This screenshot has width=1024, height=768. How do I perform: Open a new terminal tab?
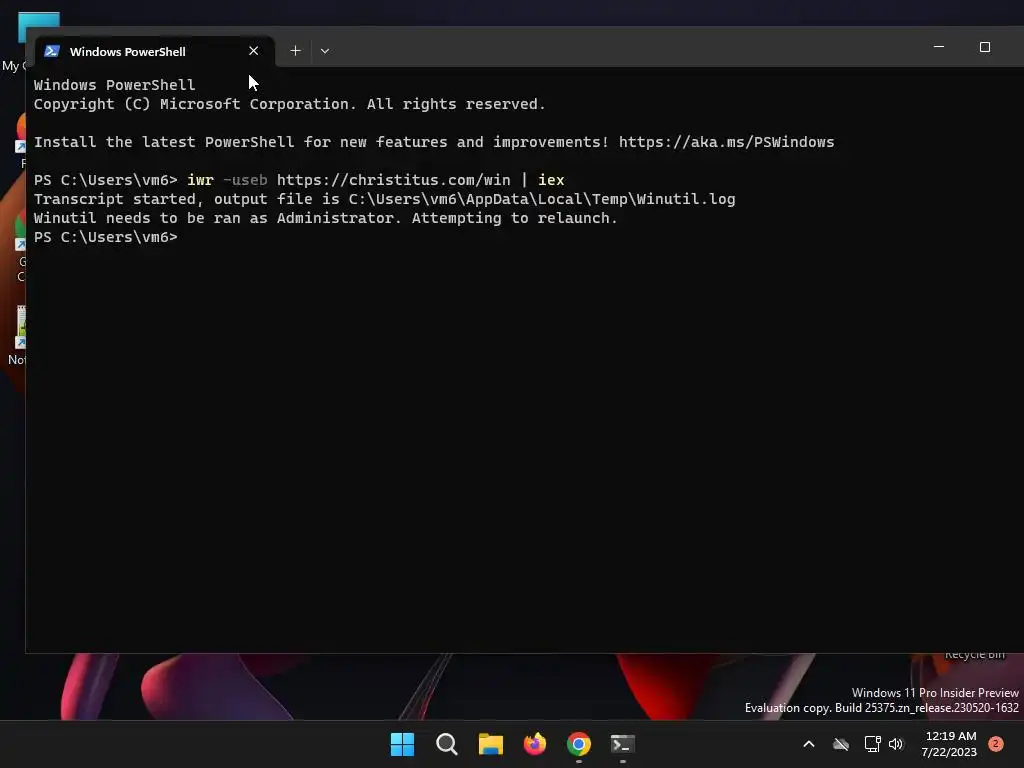point(295,51)
